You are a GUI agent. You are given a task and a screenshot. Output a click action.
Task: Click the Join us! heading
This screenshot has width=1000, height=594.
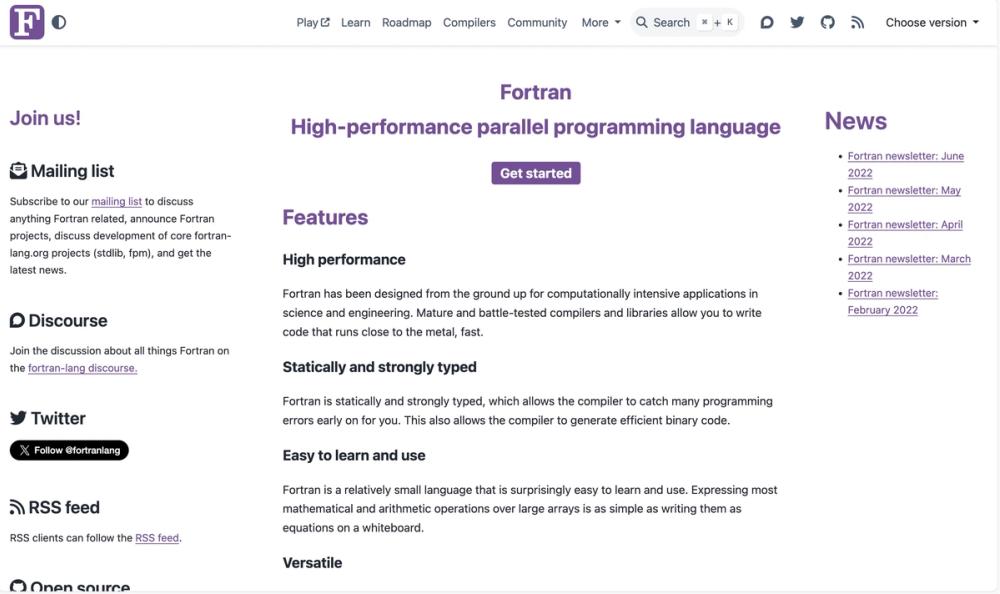click(45, 118)
